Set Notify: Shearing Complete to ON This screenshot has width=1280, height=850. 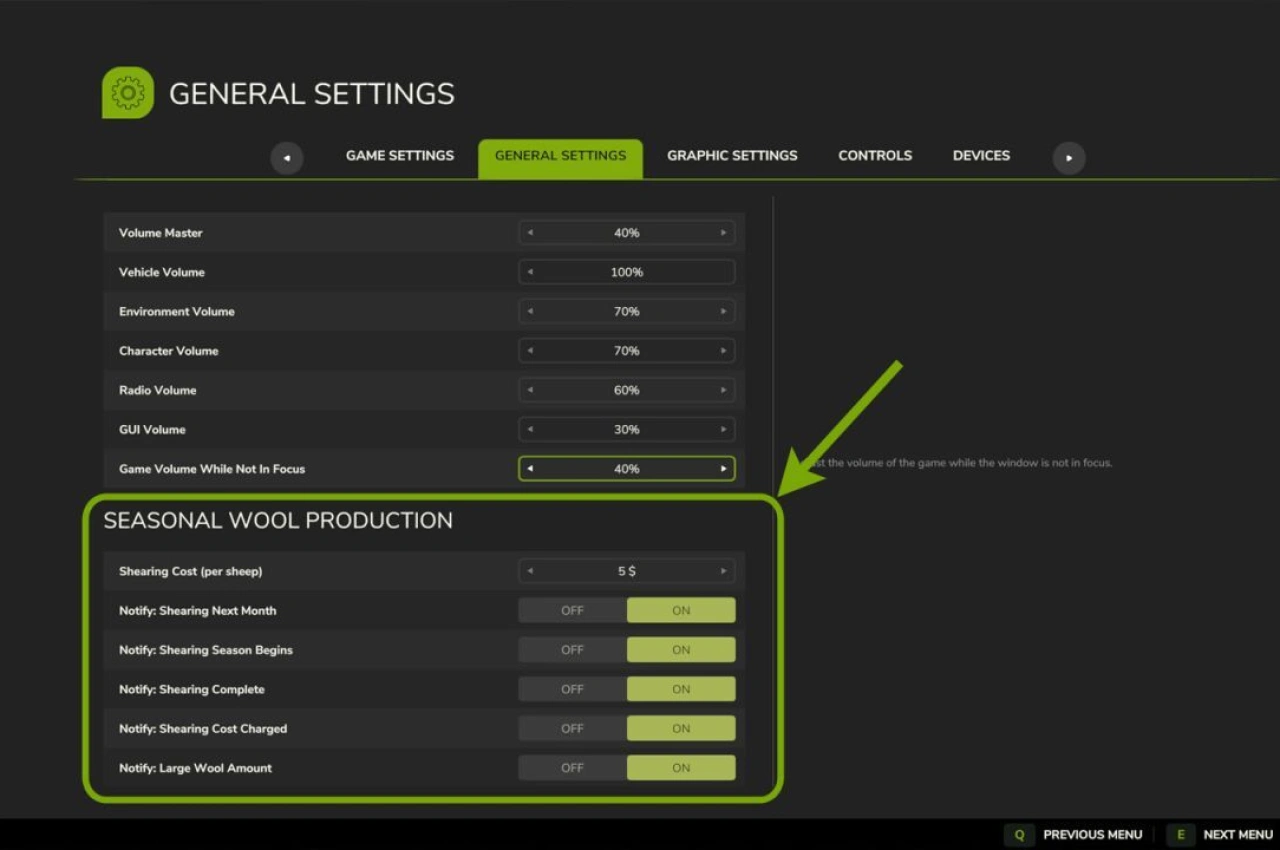tap(681, 689)
